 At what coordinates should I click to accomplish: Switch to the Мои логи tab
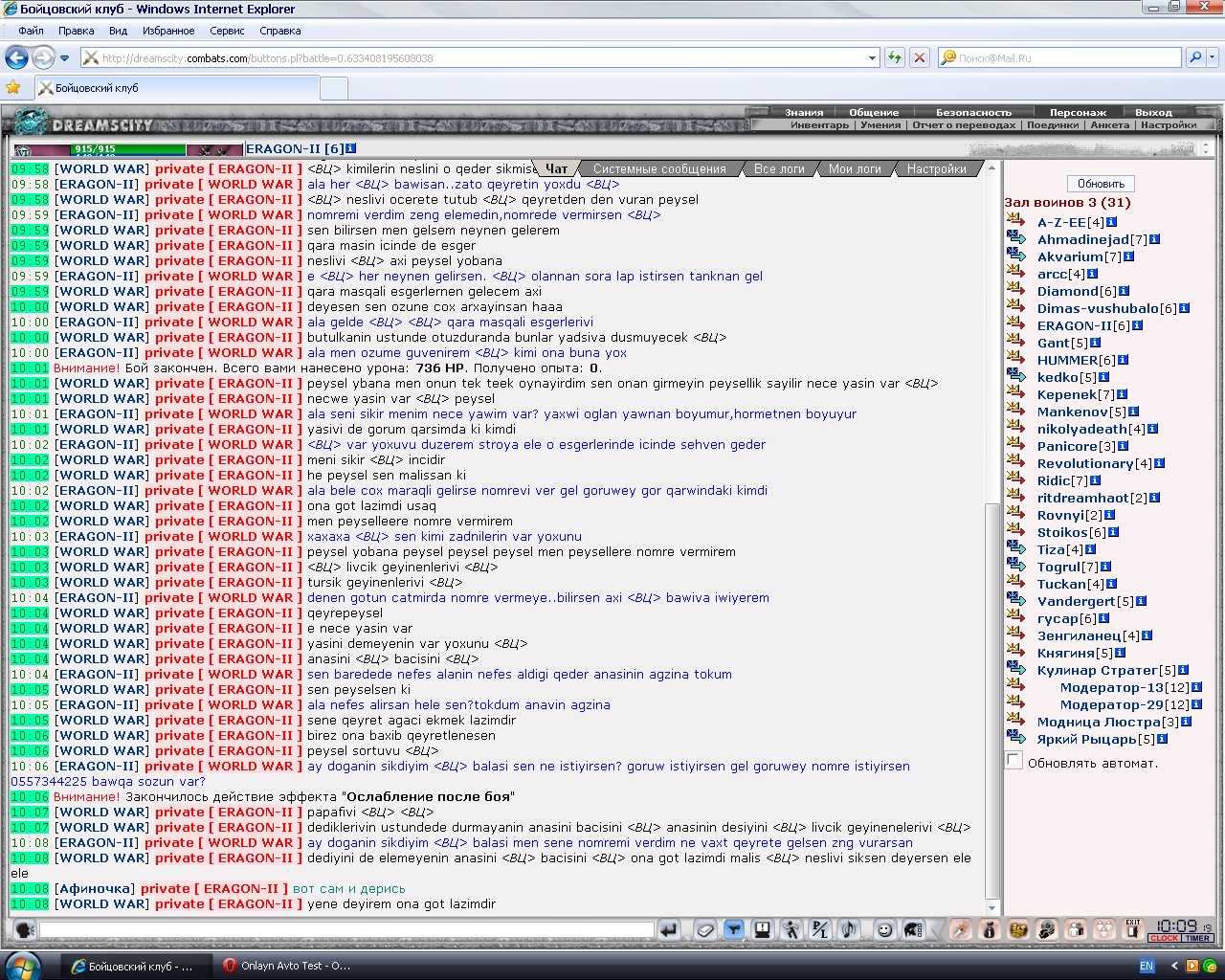click(x=855, y=168)
